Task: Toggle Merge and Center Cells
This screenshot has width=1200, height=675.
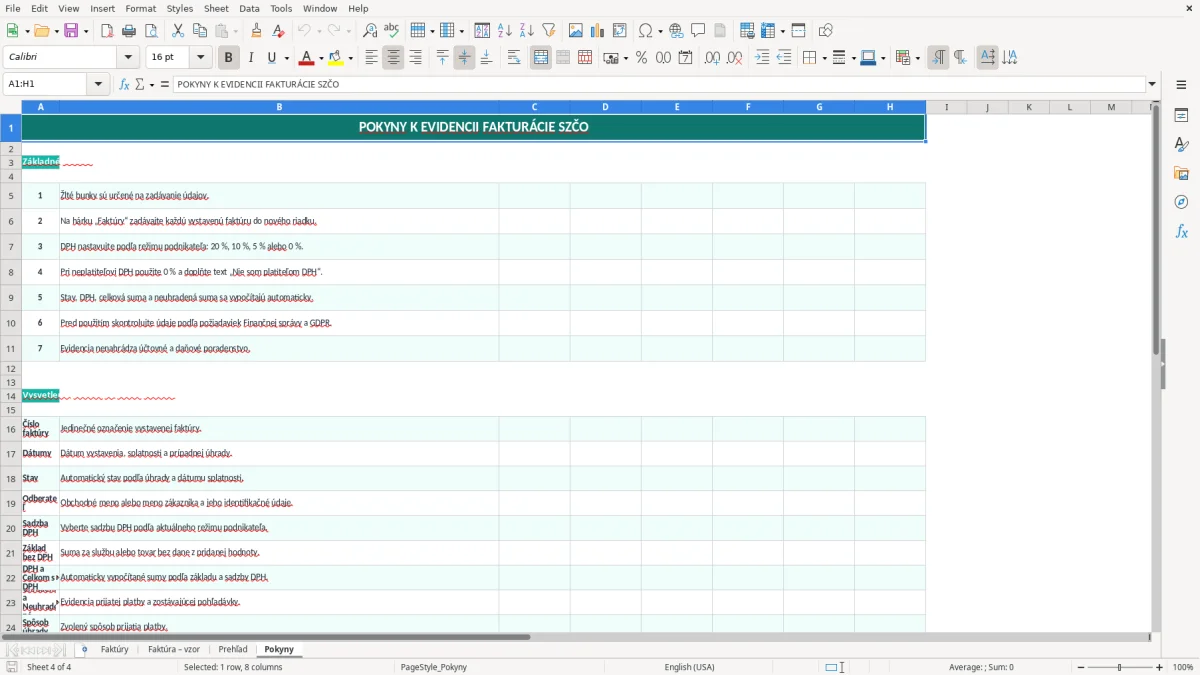Action: coord(541,58)
